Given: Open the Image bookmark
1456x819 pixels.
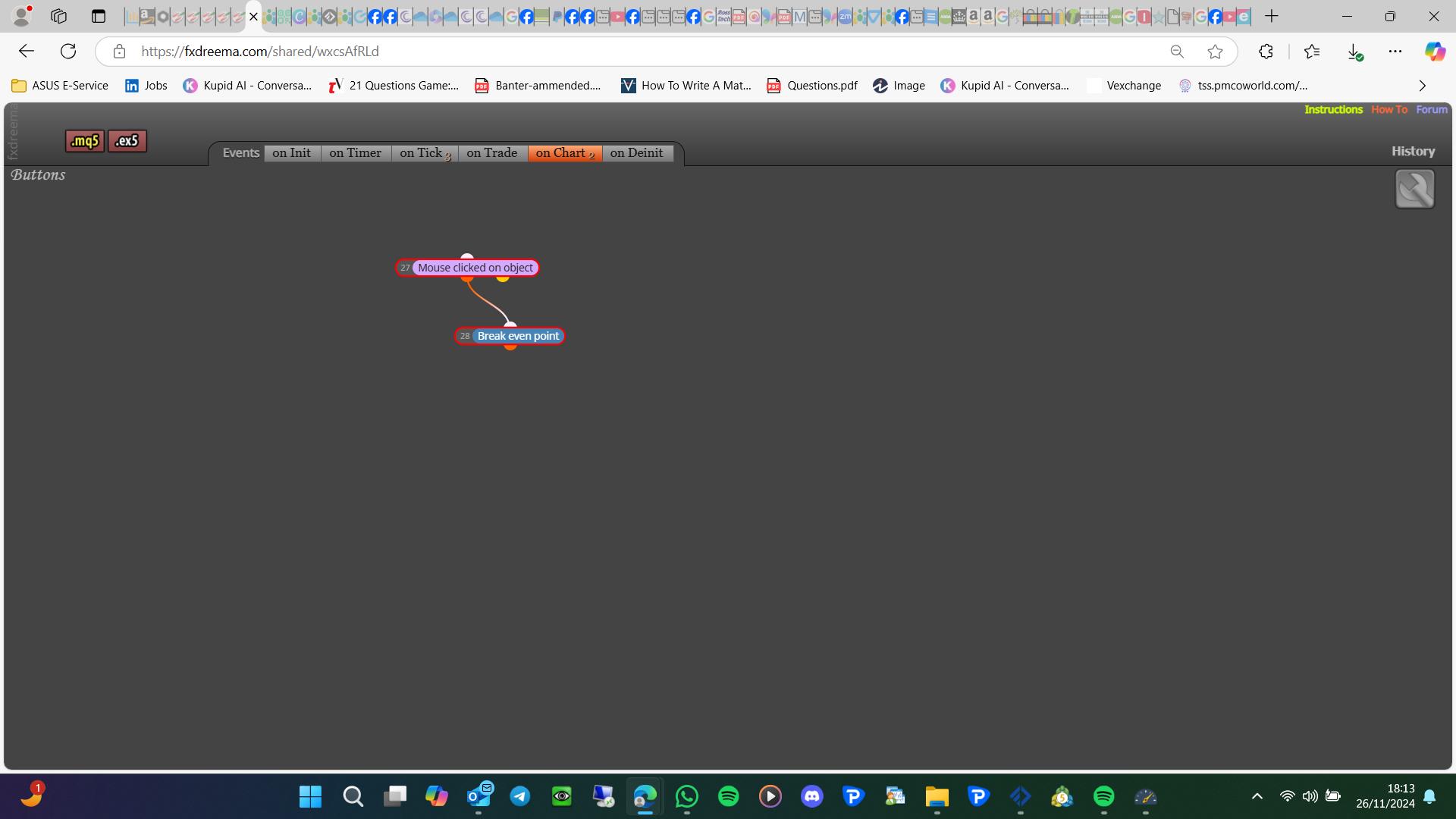Looking at the screenshot, I should (899, 86).
